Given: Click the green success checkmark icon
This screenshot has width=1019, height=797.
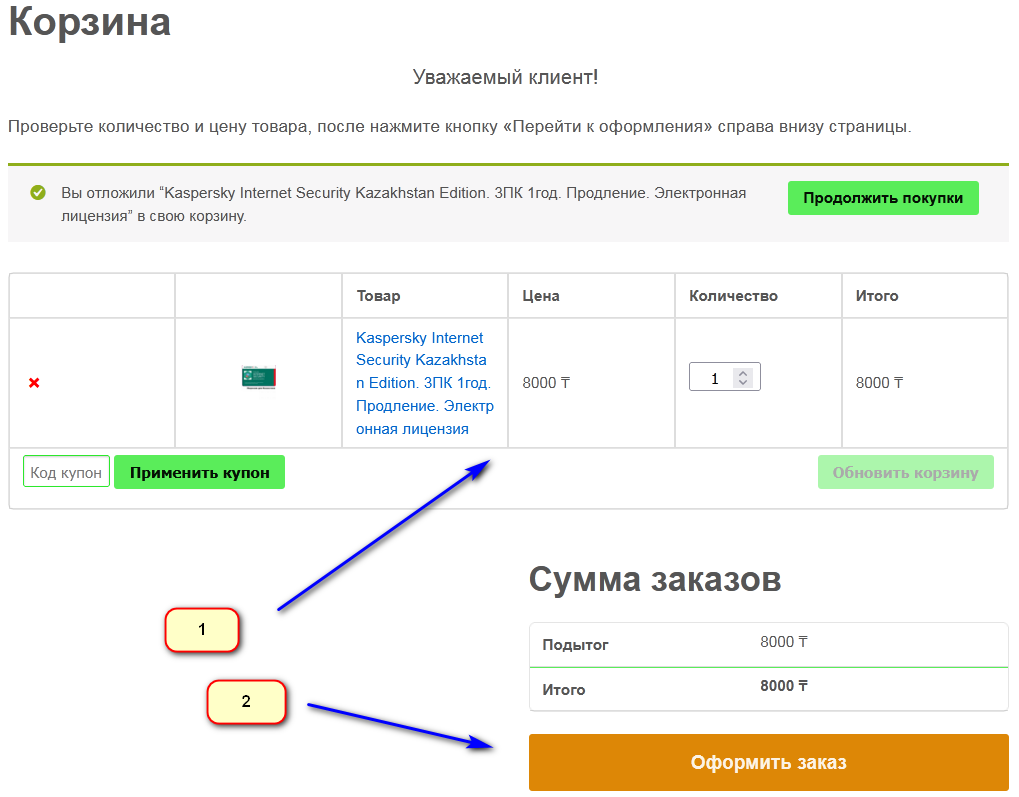Looking at the screenshot, I should click(38, 192).
